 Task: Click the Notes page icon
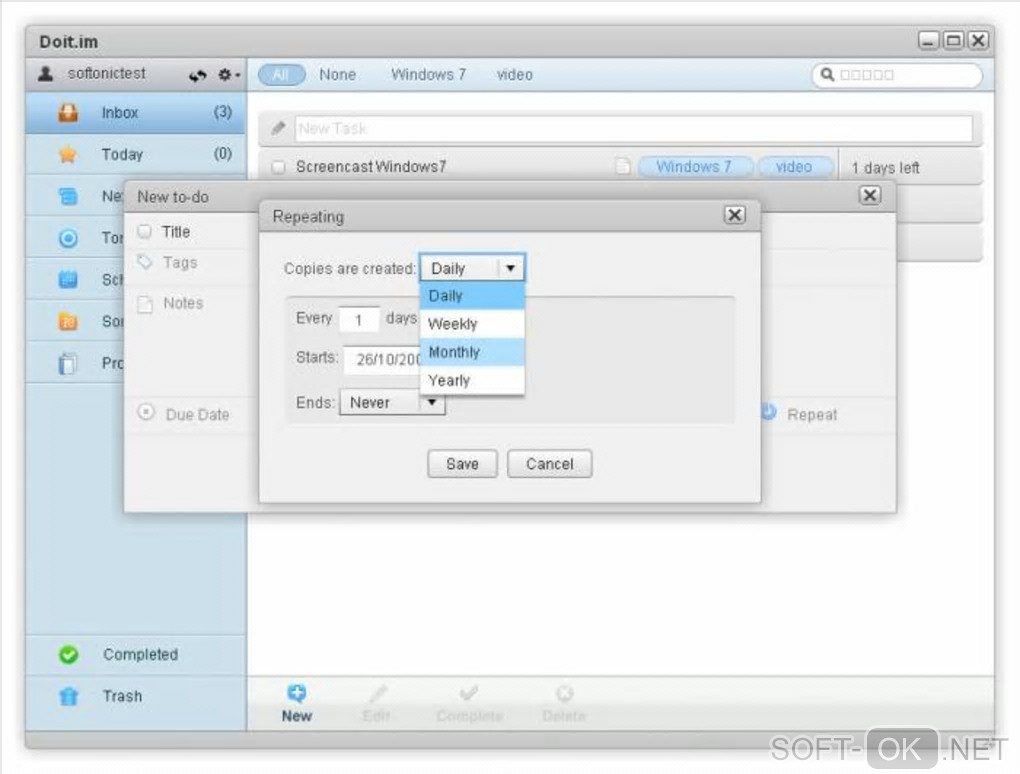[x=145, y=303]
